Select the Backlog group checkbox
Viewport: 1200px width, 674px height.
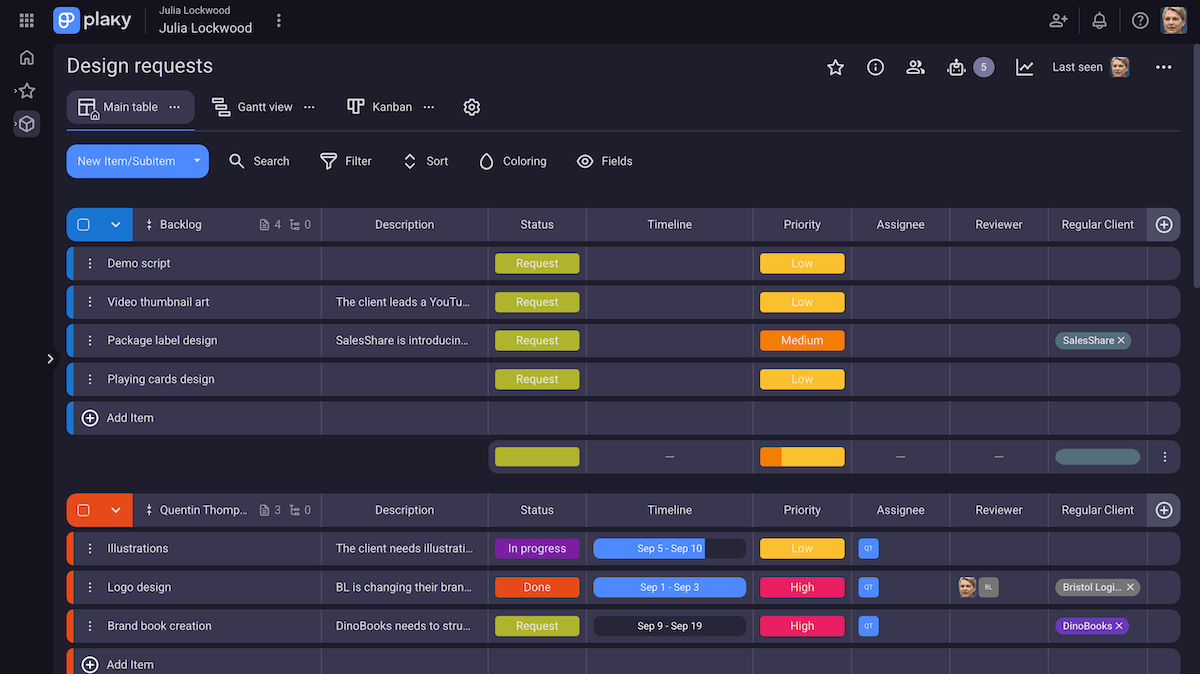pyautogui.click(x=84, y=224)
